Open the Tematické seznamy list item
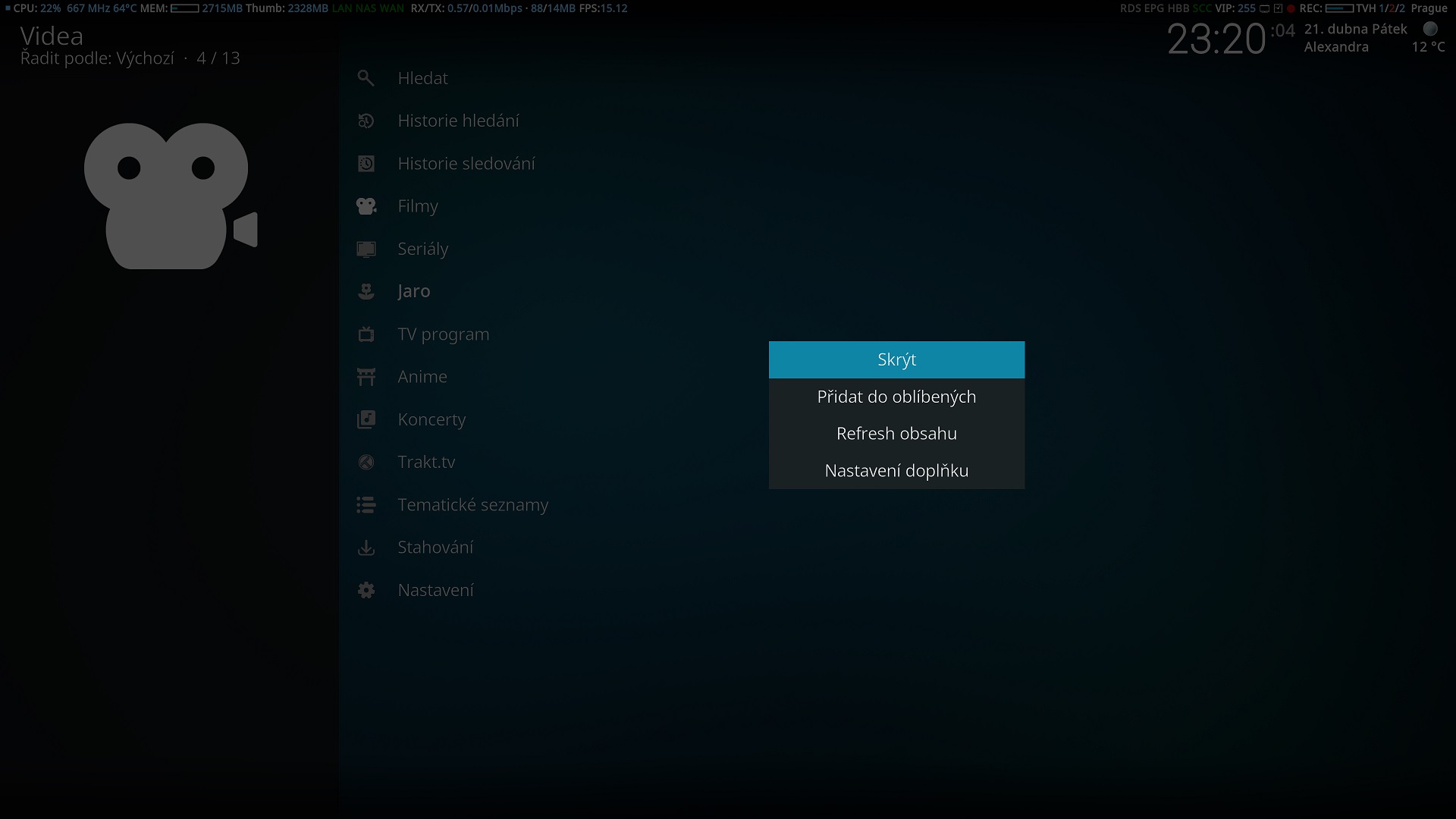 (472, 505)
